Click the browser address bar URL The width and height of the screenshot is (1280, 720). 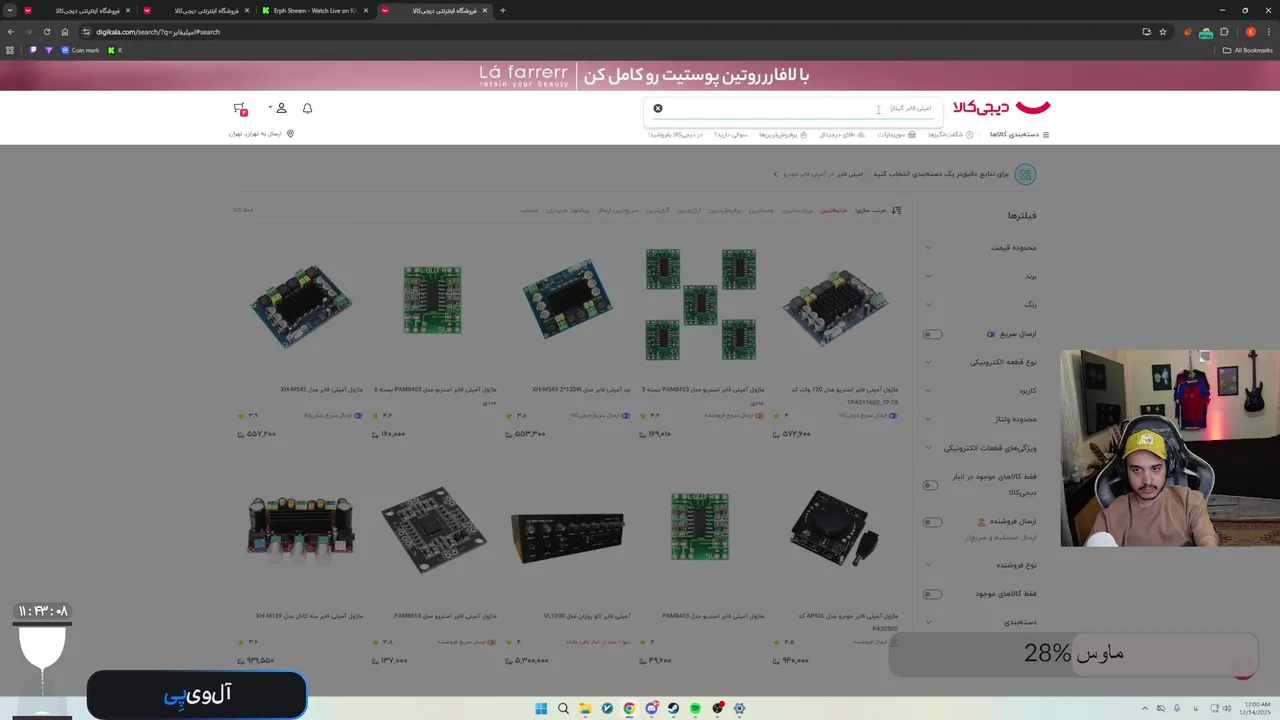click(x=158, y=32)
